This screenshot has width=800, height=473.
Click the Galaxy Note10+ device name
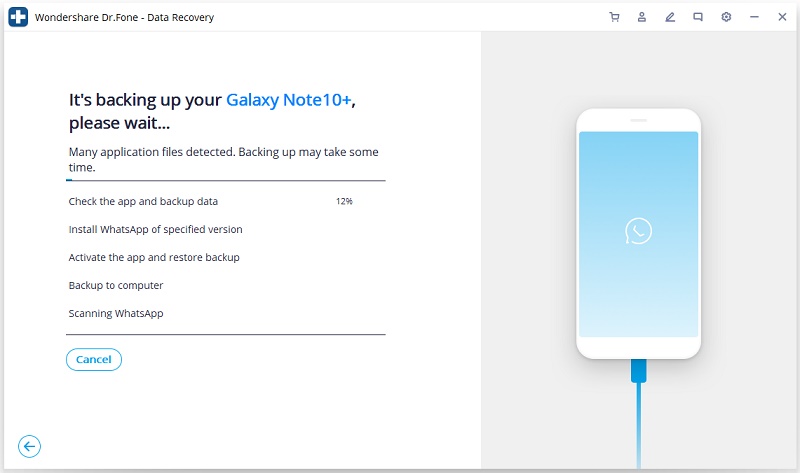pyautogui.click(x=289, y=100)
